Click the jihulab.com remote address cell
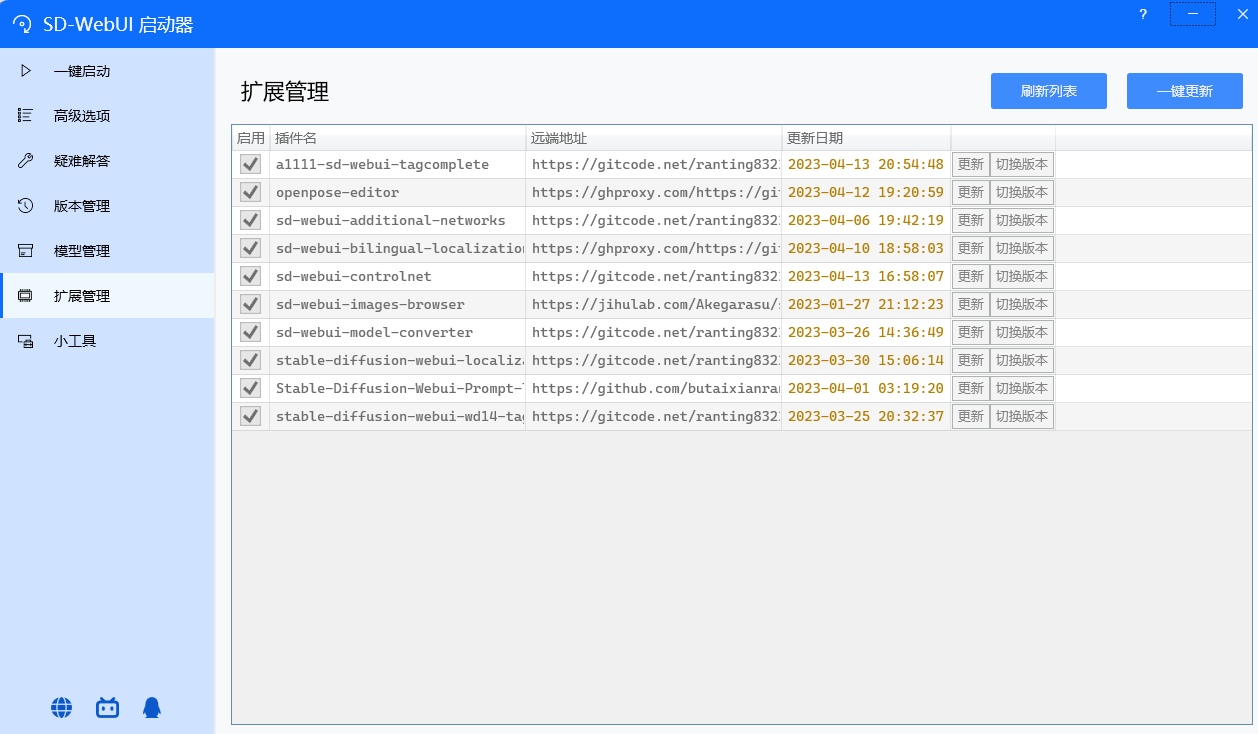 tap(654, 304)
